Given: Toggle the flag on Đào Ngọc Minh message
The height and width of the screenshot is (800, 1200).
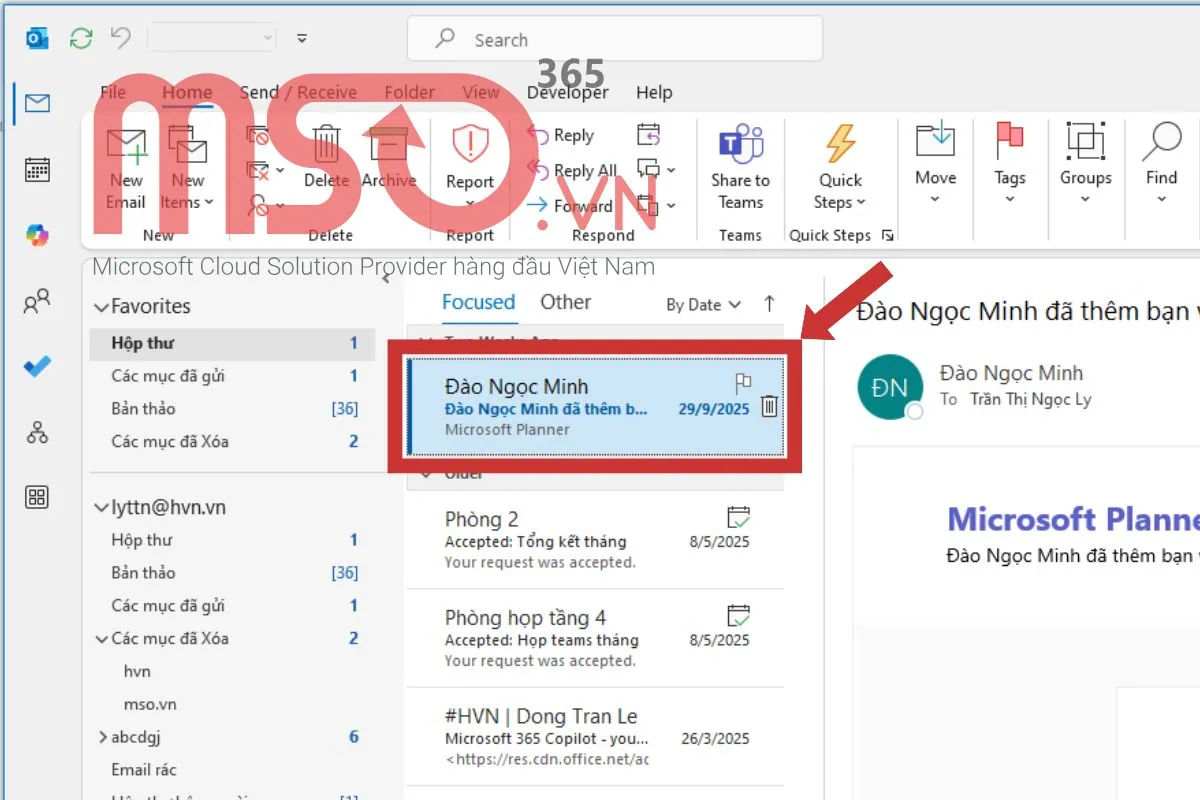Looking at the screenshot, I should [743, 383].
